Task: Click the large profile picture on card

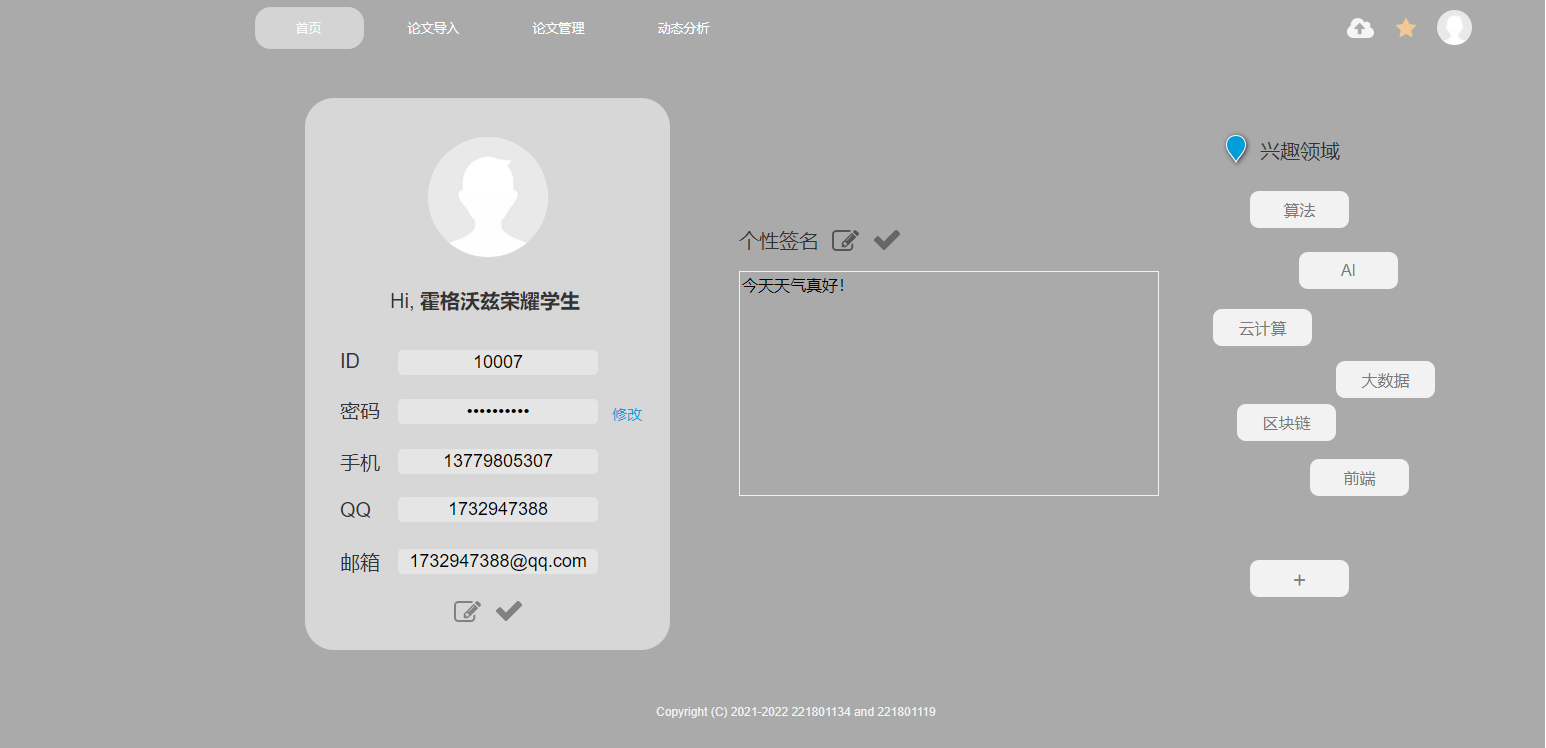Action: point(488,197)
